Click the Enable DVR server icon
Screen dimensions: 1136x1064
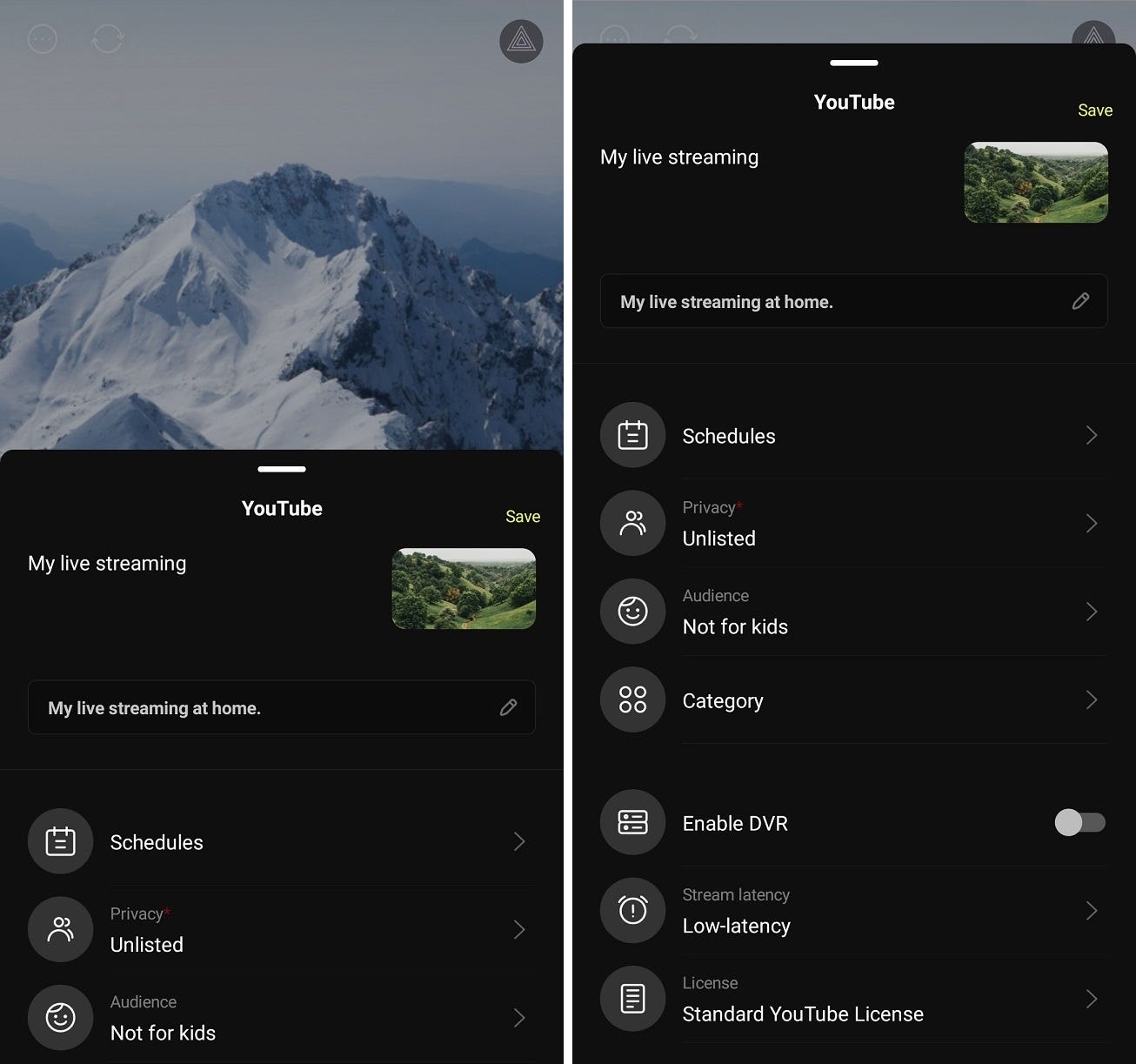tap(632, 822)
